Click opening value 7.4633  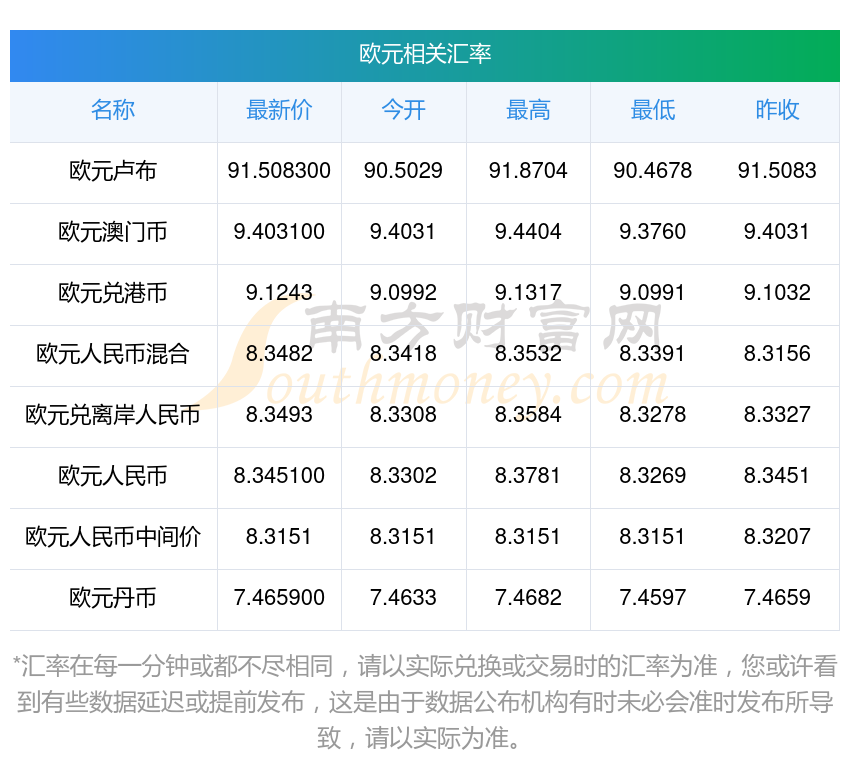point(403,598)
